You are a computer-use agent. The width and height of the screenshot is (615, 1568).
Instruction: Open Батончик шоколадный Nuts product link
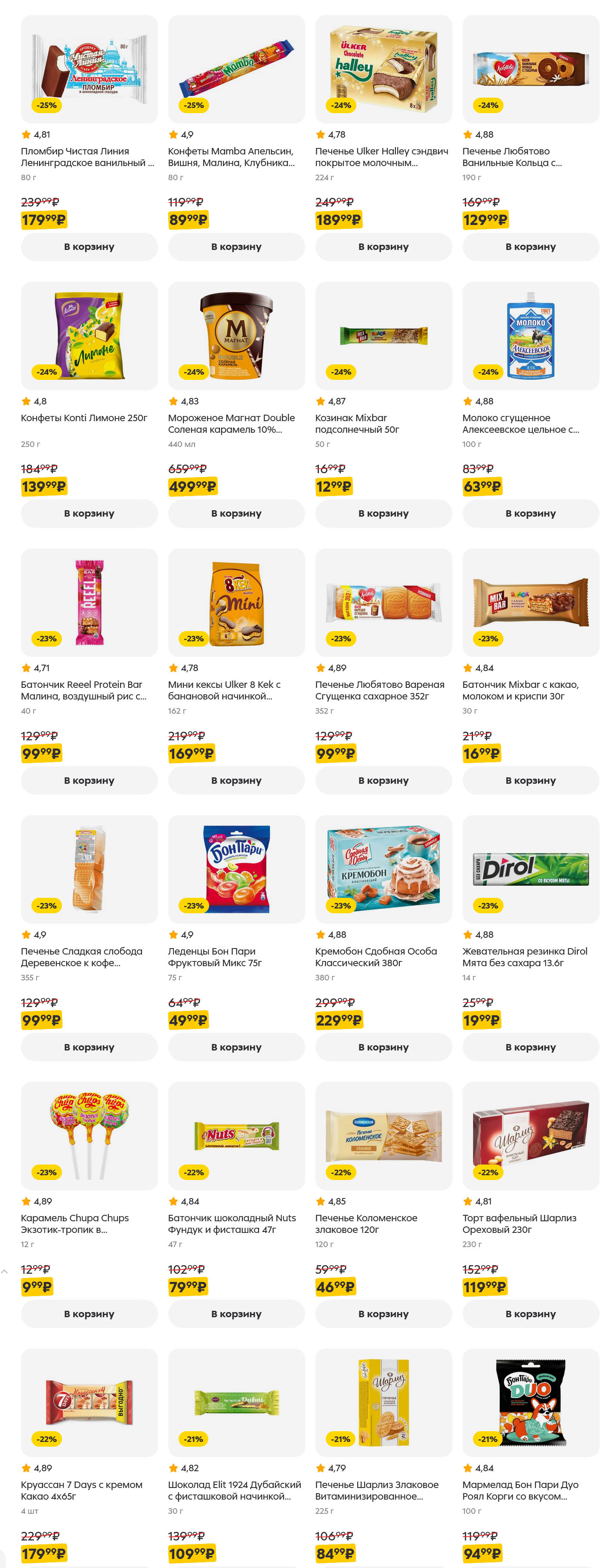coord(232,1223)
